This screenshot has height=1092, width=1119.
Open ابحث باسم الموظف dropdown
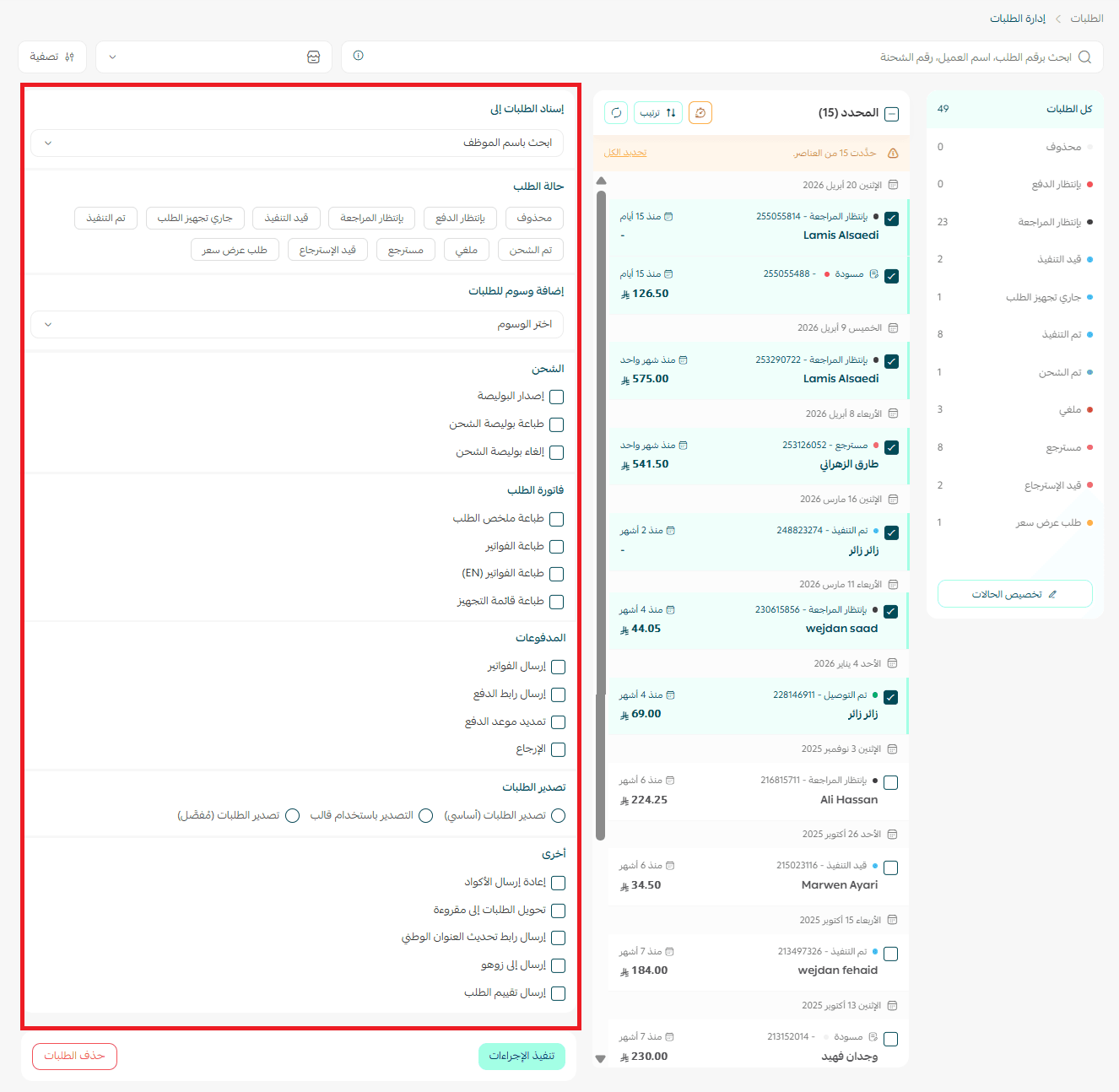pos(297,143)
